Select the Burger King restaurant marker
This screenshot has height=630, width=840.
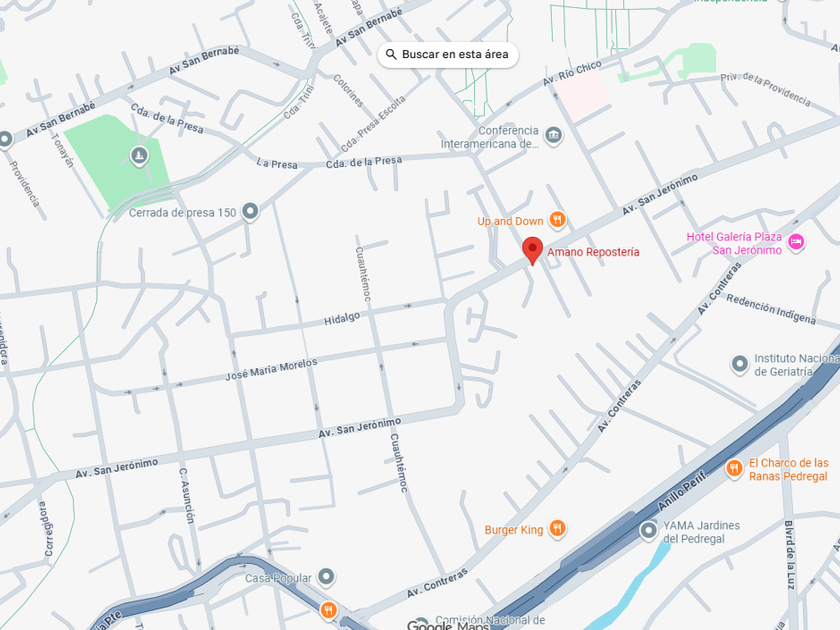tap(557, 529)
